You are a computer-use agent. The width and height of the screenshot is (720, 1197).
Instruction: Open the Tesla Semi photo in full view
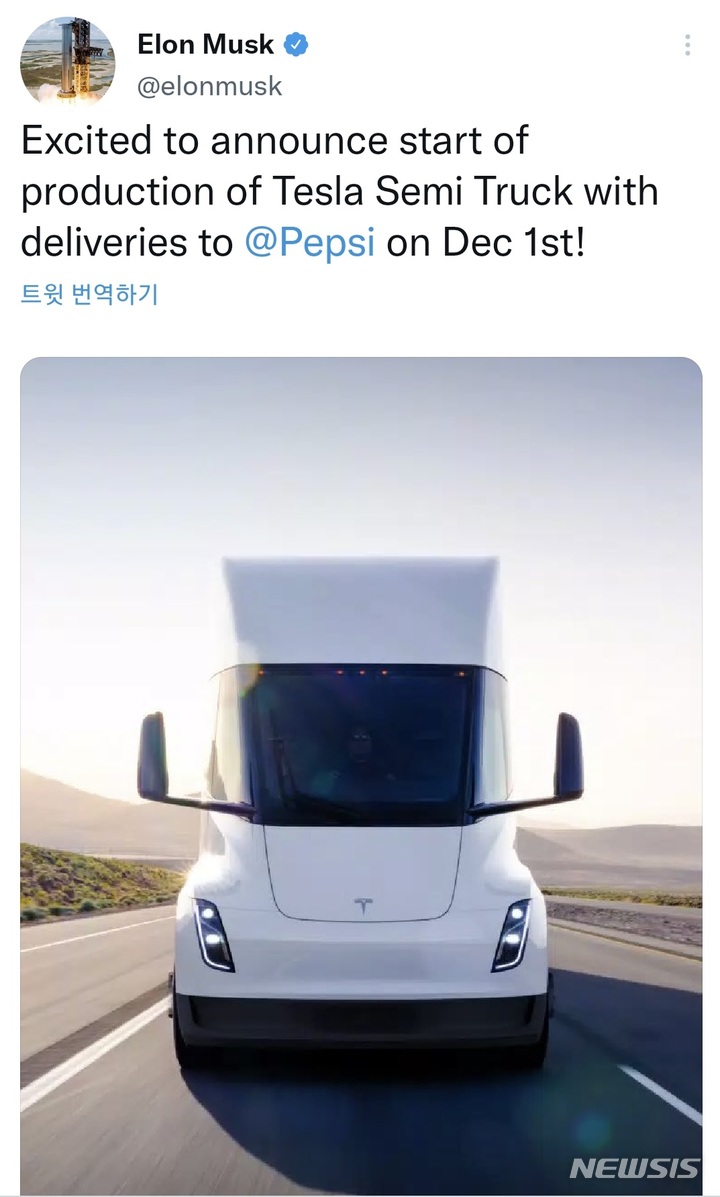click(360, 776)
